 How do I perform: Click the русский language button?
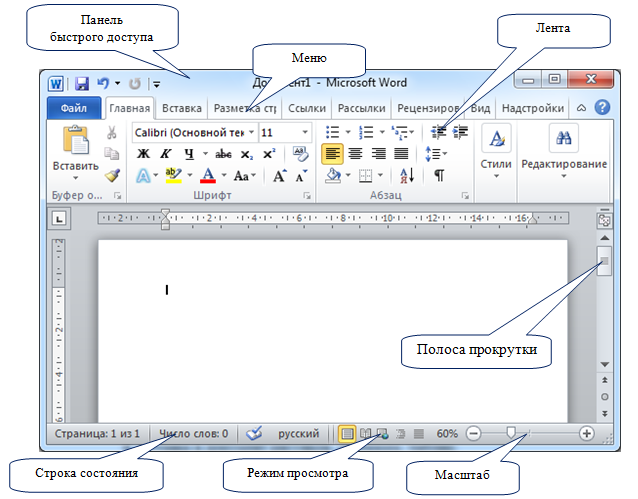(x=298, y=434)
